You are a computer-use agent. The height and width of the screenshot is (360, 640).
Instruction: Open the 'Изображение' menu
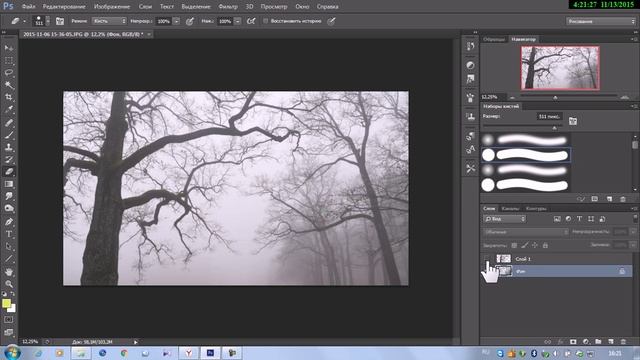[x=112, y=7]
